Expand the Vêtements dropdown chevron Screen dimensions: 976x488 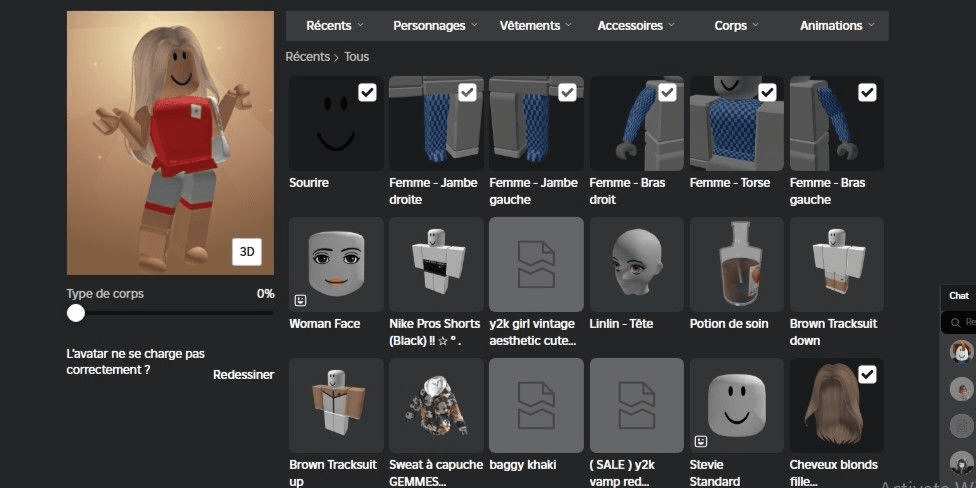[568, 26]
